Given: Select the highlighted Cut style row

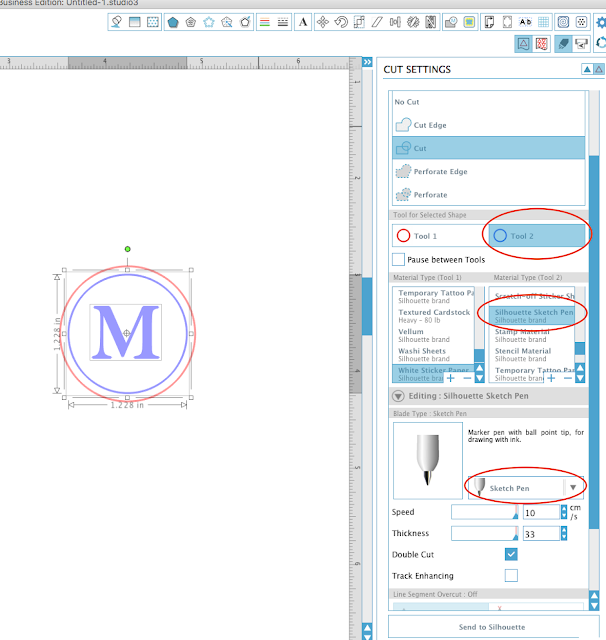Looking at the screenshot, I should click(488, 148).
